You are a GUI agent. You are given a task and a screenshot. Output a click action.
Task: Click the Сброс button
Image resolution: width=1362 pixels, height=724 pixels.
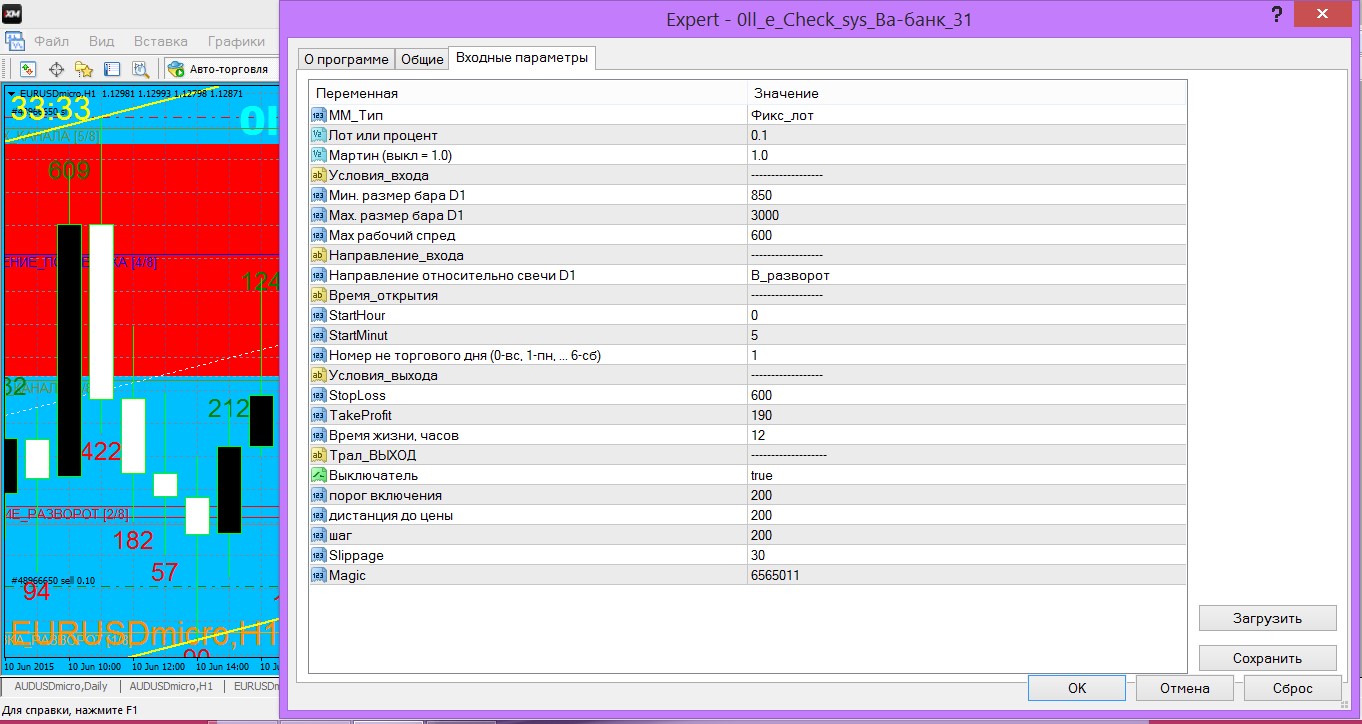click(1292, 688)
